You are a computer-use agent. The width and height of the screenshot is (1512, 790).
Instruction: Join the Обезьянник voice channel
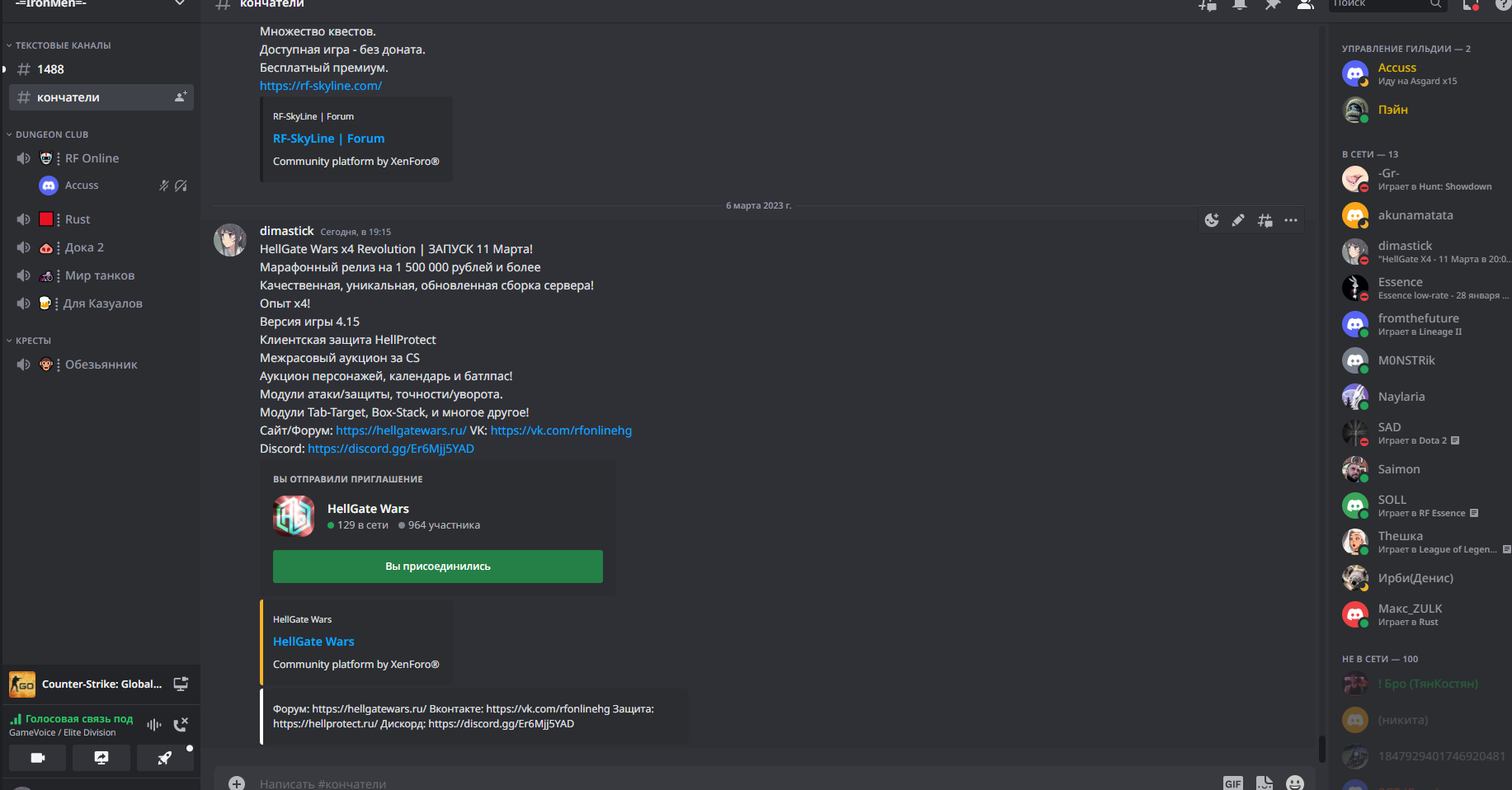(x=101, y=364)
